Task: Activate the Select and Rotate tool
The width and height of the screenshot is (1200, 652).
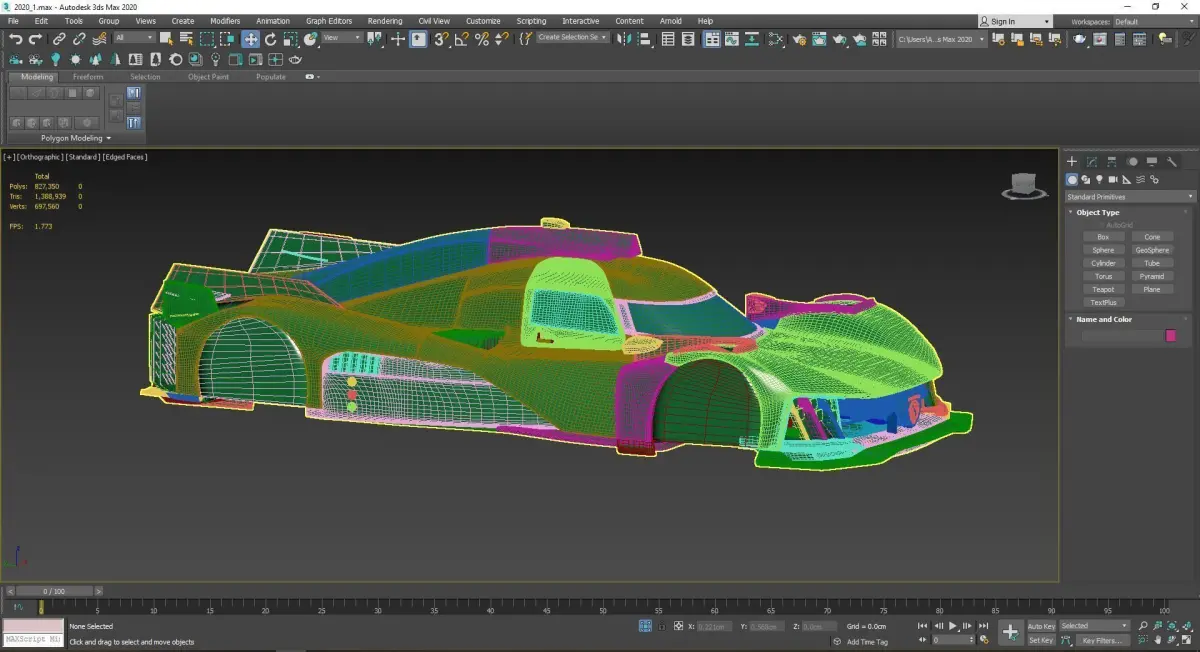Action: [270, 39]
